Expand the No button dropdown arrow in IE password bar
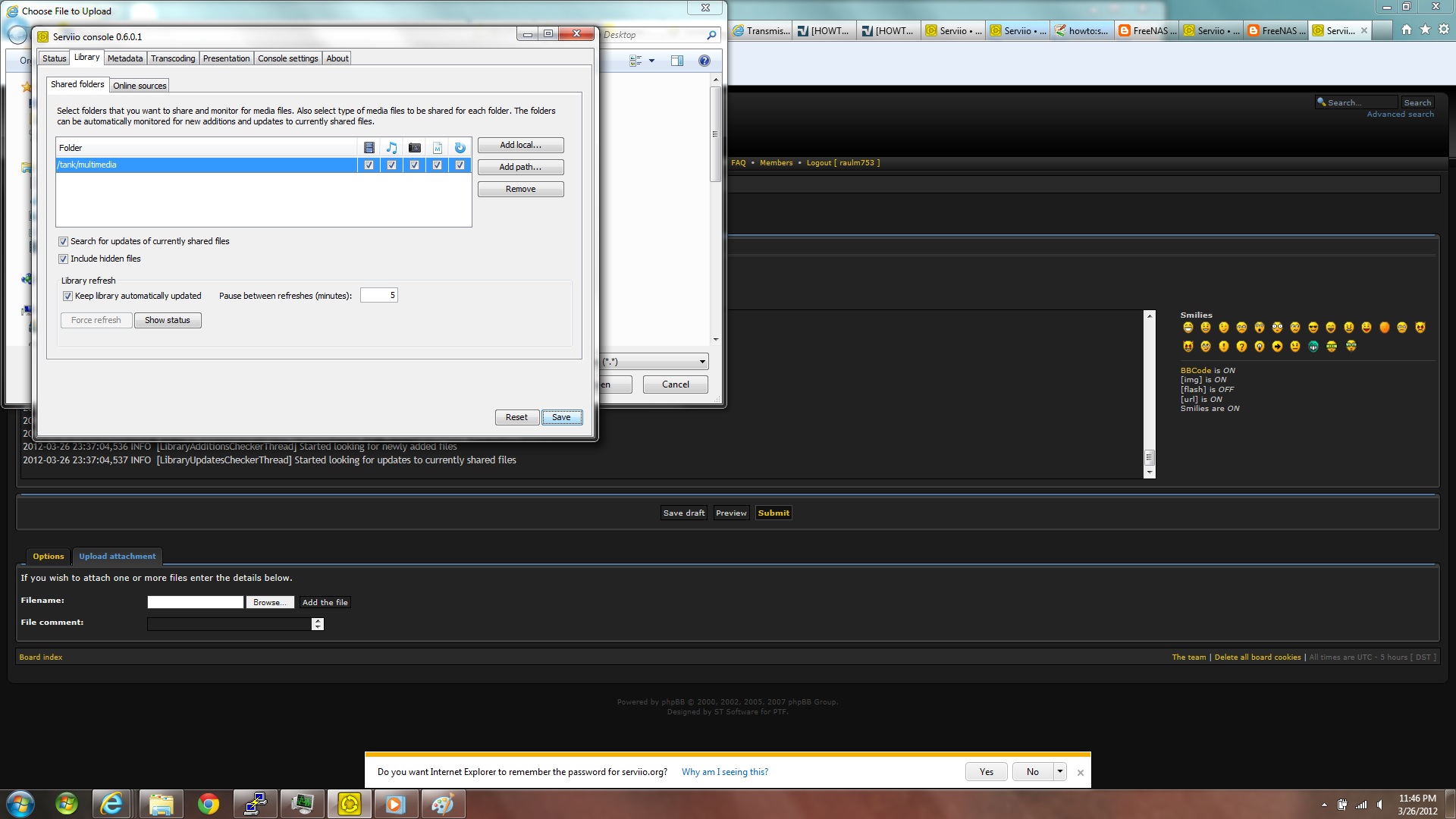Viewport: 1456px width, 819px height. [1060, 772]
